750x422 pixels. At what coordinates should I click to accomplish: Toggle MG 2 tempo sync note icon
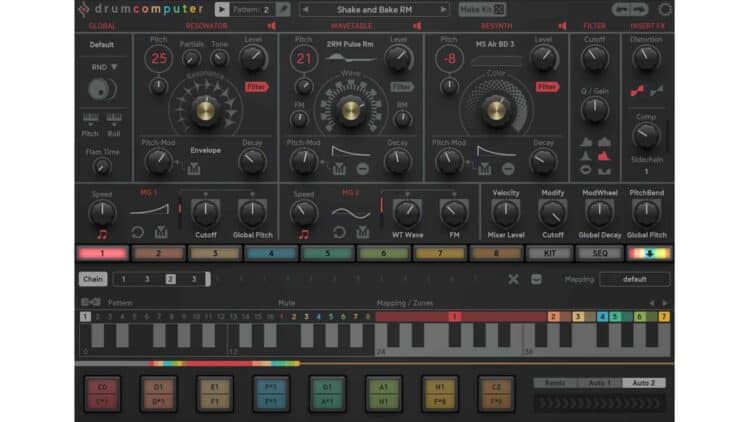click(x=304, y=234)
